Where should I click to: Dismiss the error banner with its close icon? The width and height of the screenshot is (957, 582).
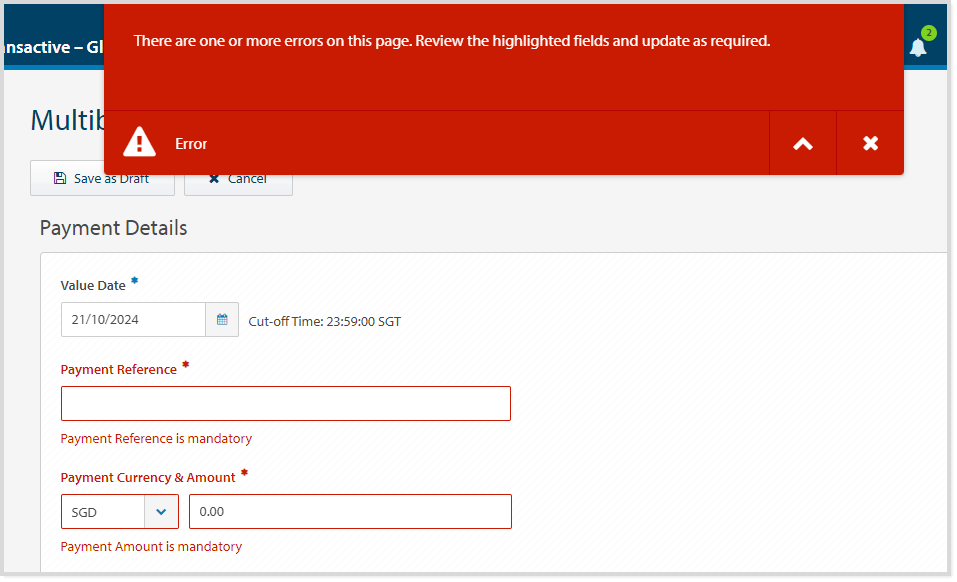869,142
